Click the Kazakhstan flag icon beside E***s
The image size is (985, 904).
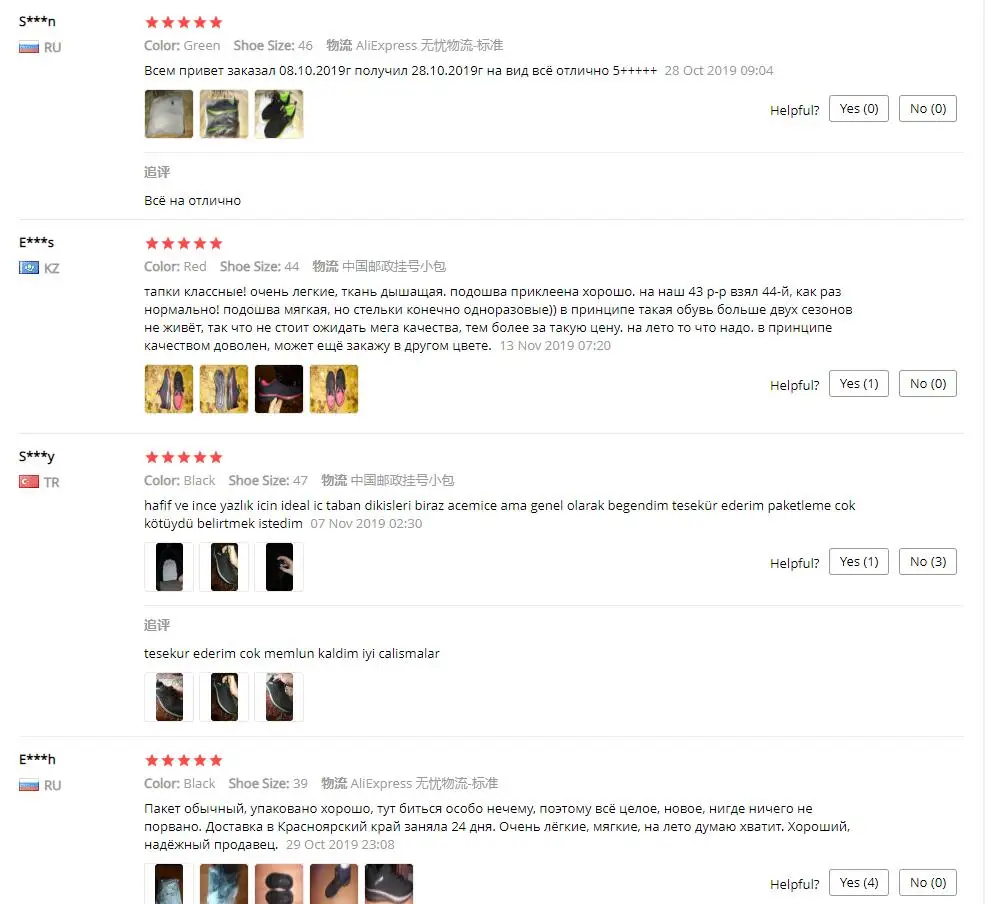tap(29, 268)
